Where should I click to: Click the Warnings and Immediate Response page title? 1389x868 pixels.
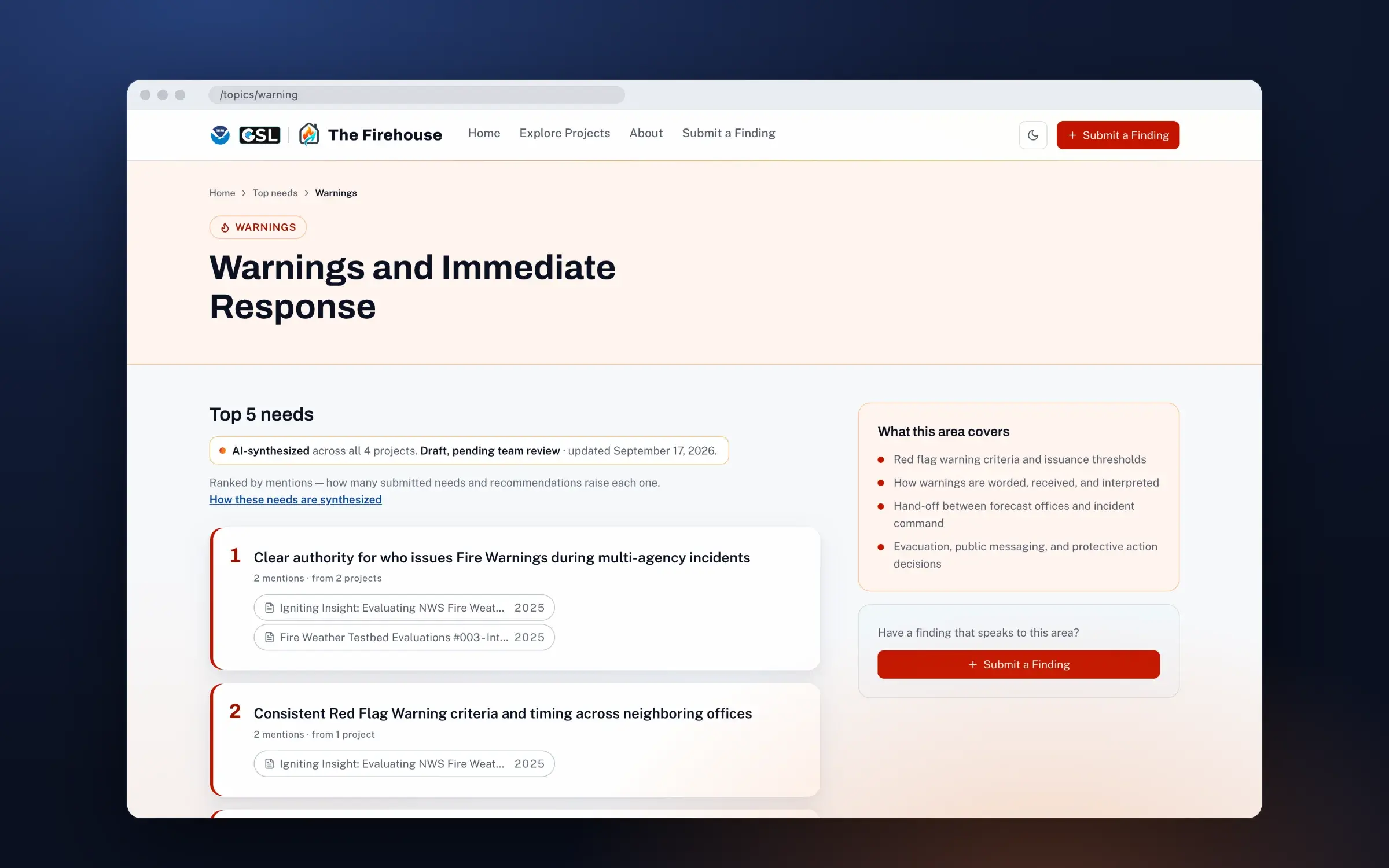click(x=412, y=287)
